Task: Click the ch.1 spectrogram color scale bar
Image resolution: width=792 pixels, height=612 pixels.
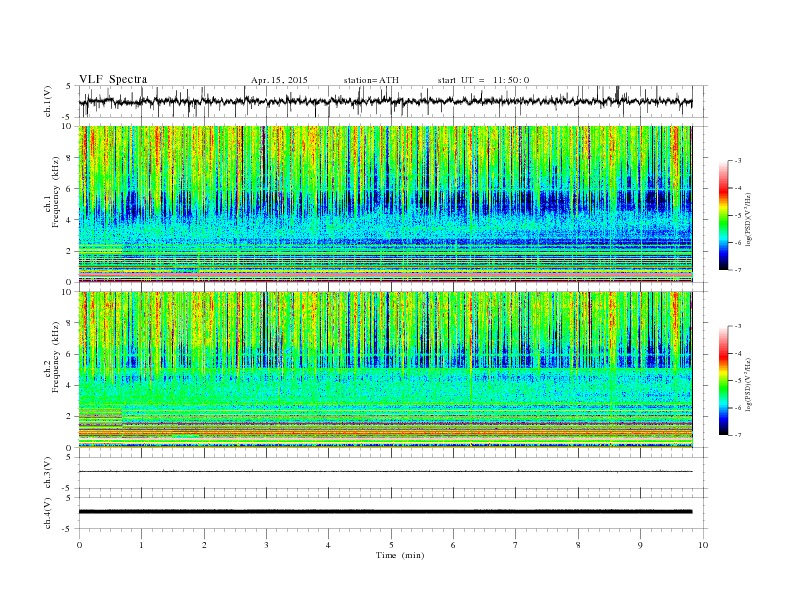Action: click(x=724, y=216)
